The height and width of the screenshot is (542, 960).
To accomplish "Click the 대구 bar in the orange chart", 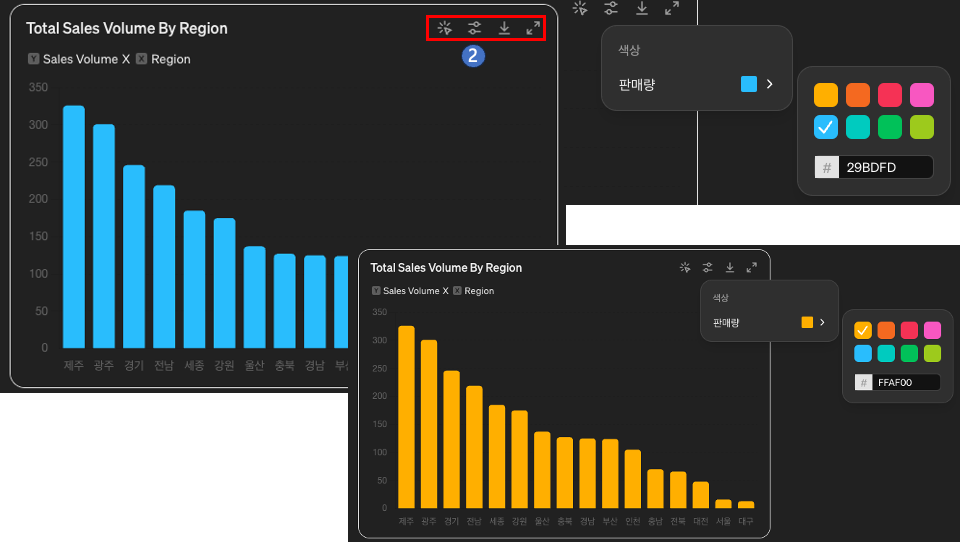I will click(746, 505).
